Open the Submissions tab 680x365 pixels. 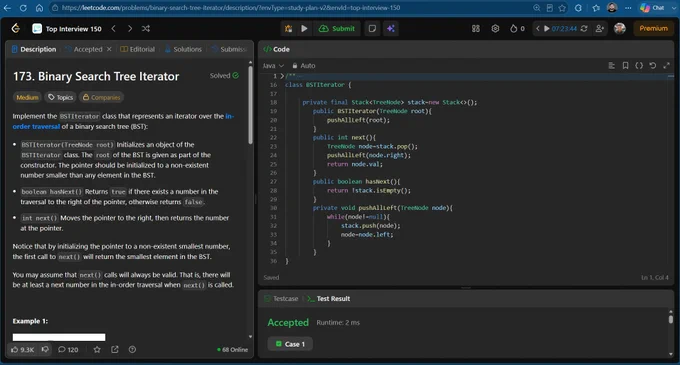tap(229, 49)
